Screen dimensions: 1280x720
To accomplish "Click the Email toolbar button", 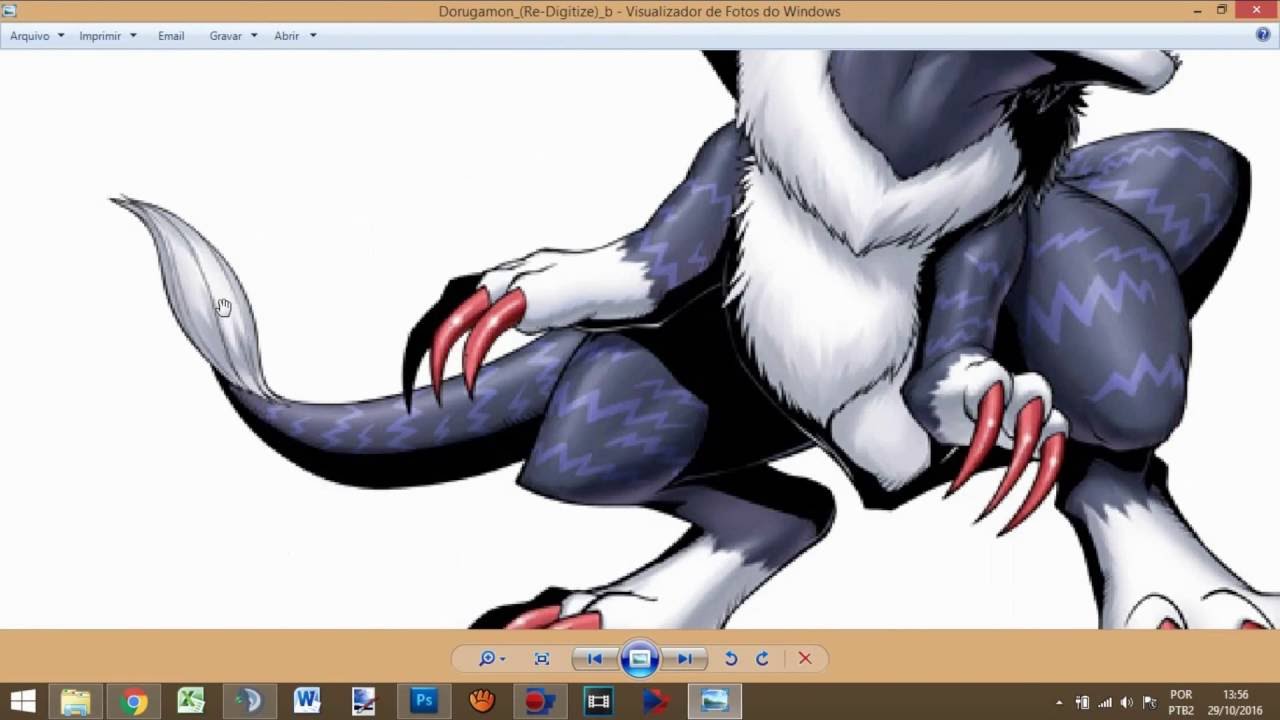I will click(171, 35).
